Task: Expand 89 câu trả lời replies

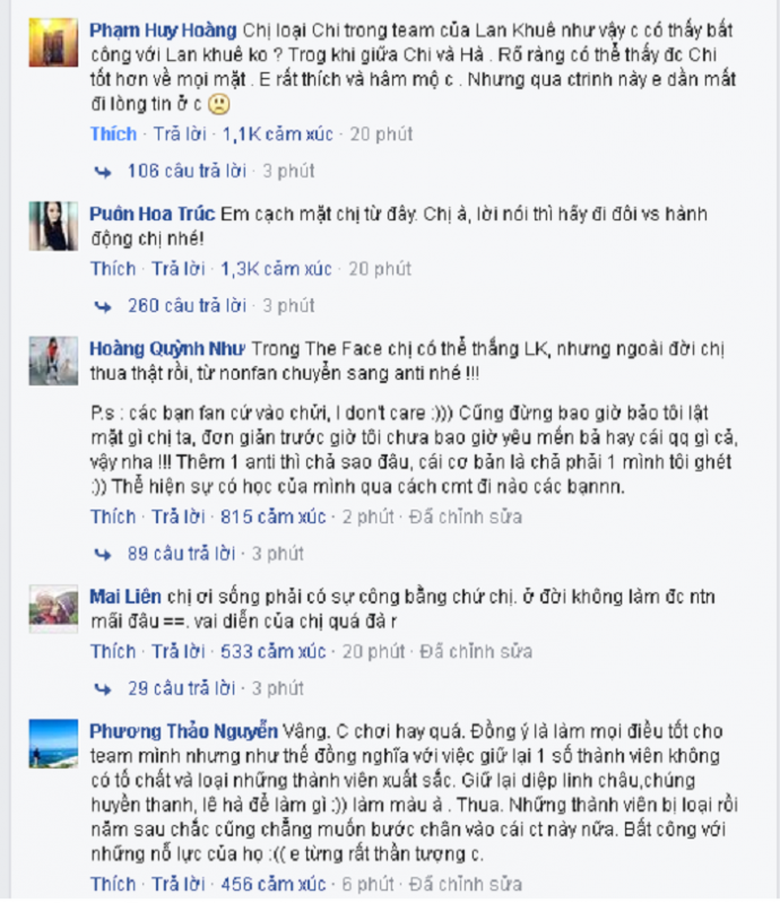Action: pyautogui.click(x=181, y=554)
